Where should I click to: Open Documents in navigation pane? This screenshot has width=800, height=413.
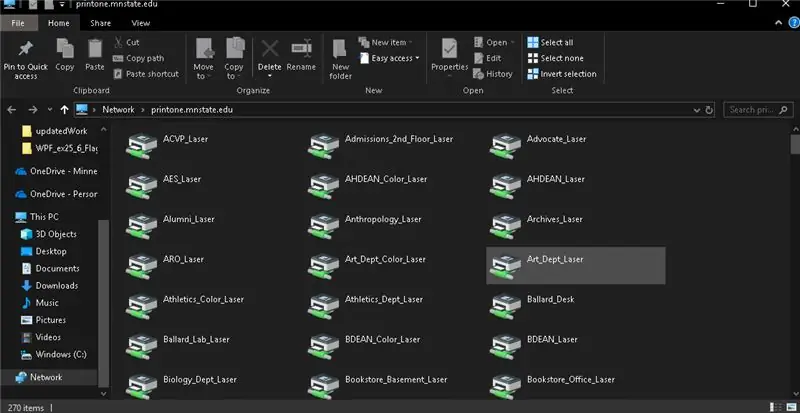50,269
